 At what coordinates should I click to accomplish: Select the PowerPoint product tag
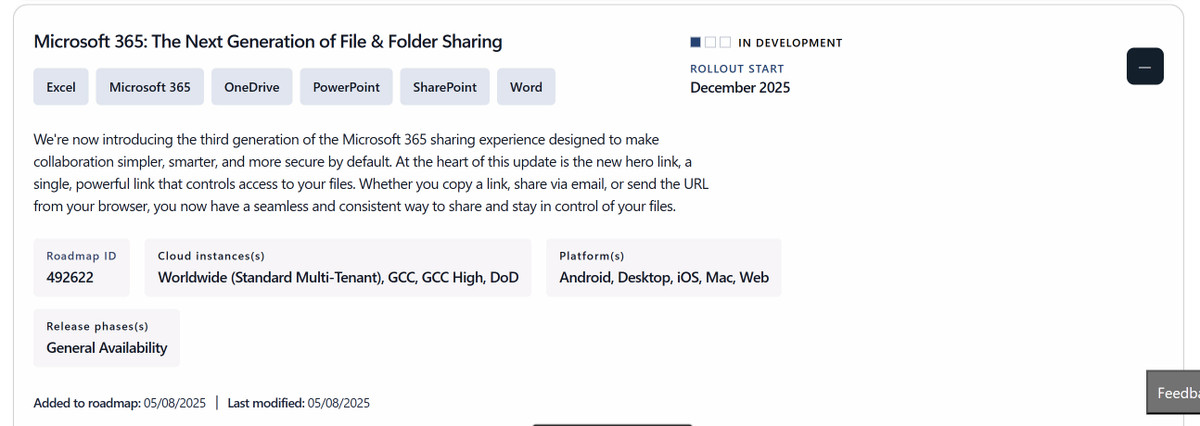click(346, 87)
